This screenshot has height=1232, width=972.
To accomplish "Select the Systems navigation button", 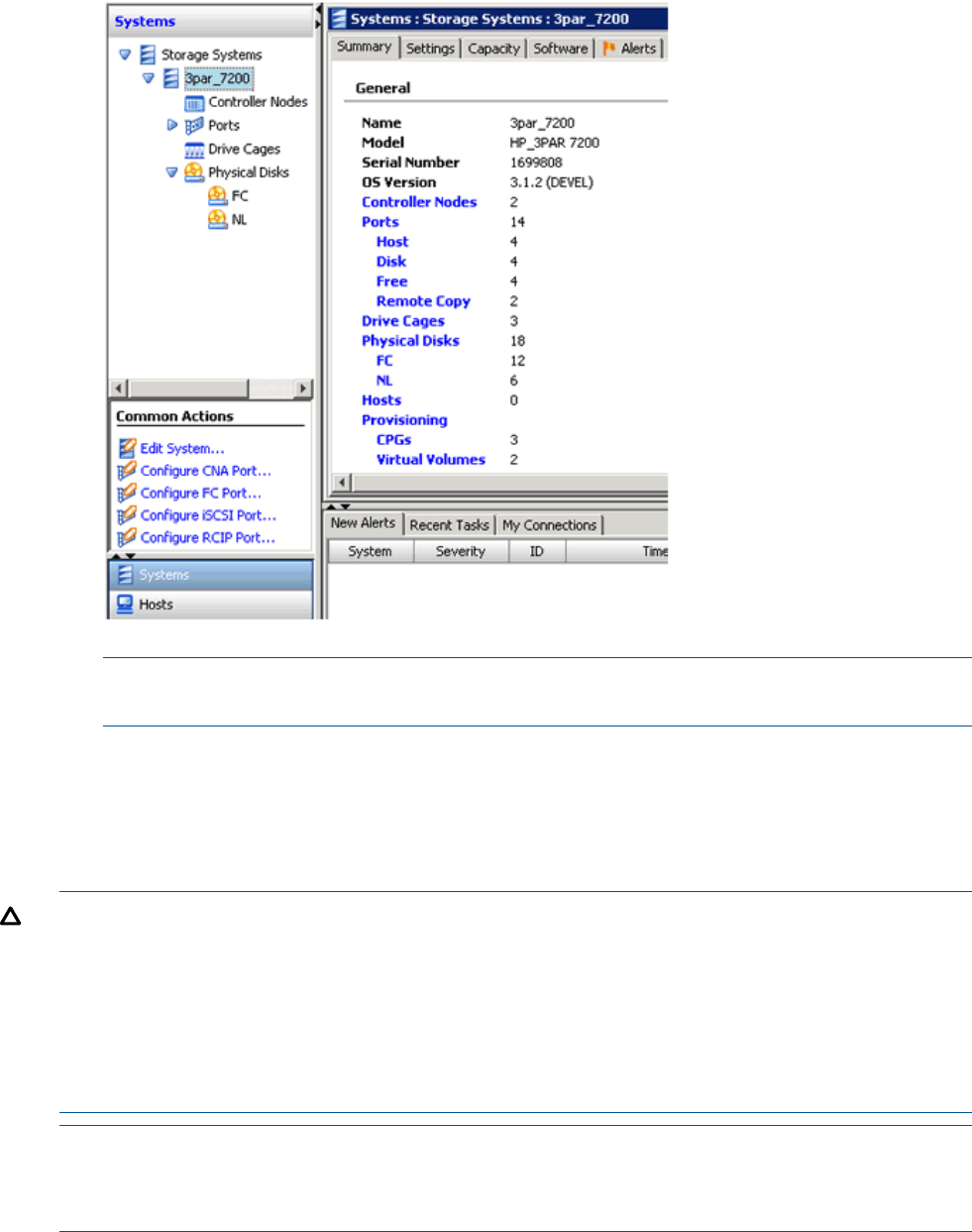I will tap(210, 575).
